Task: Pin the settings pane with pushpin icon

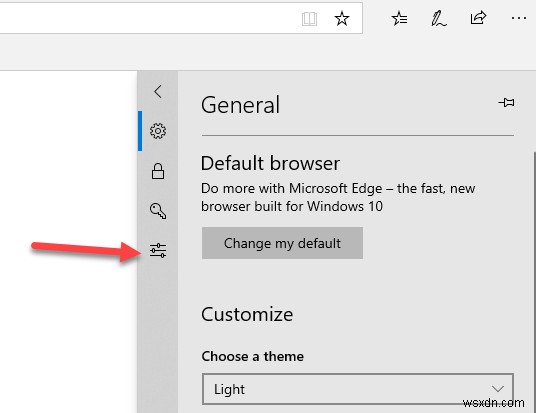Action: (x=506, y=102)
